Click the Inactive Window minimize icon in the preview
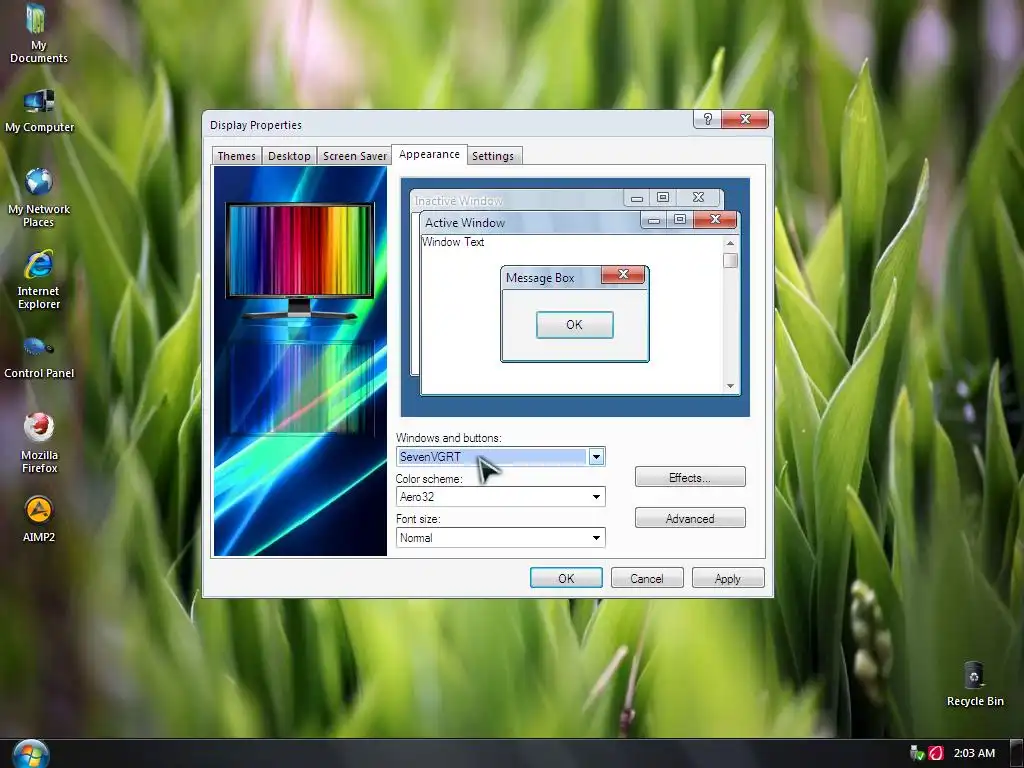The width and height of the screenshot is (1024, 768). pos(637,197)
